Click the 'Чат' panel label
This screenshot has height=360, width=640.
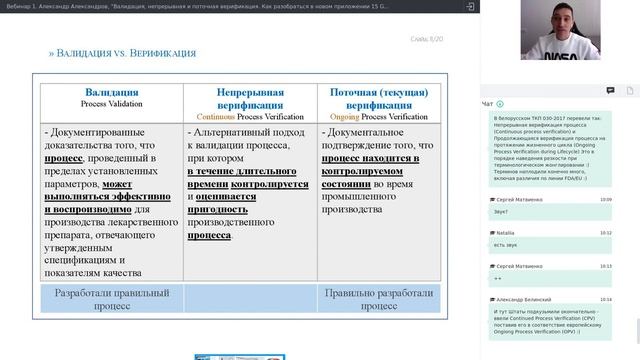coord(487,104)
